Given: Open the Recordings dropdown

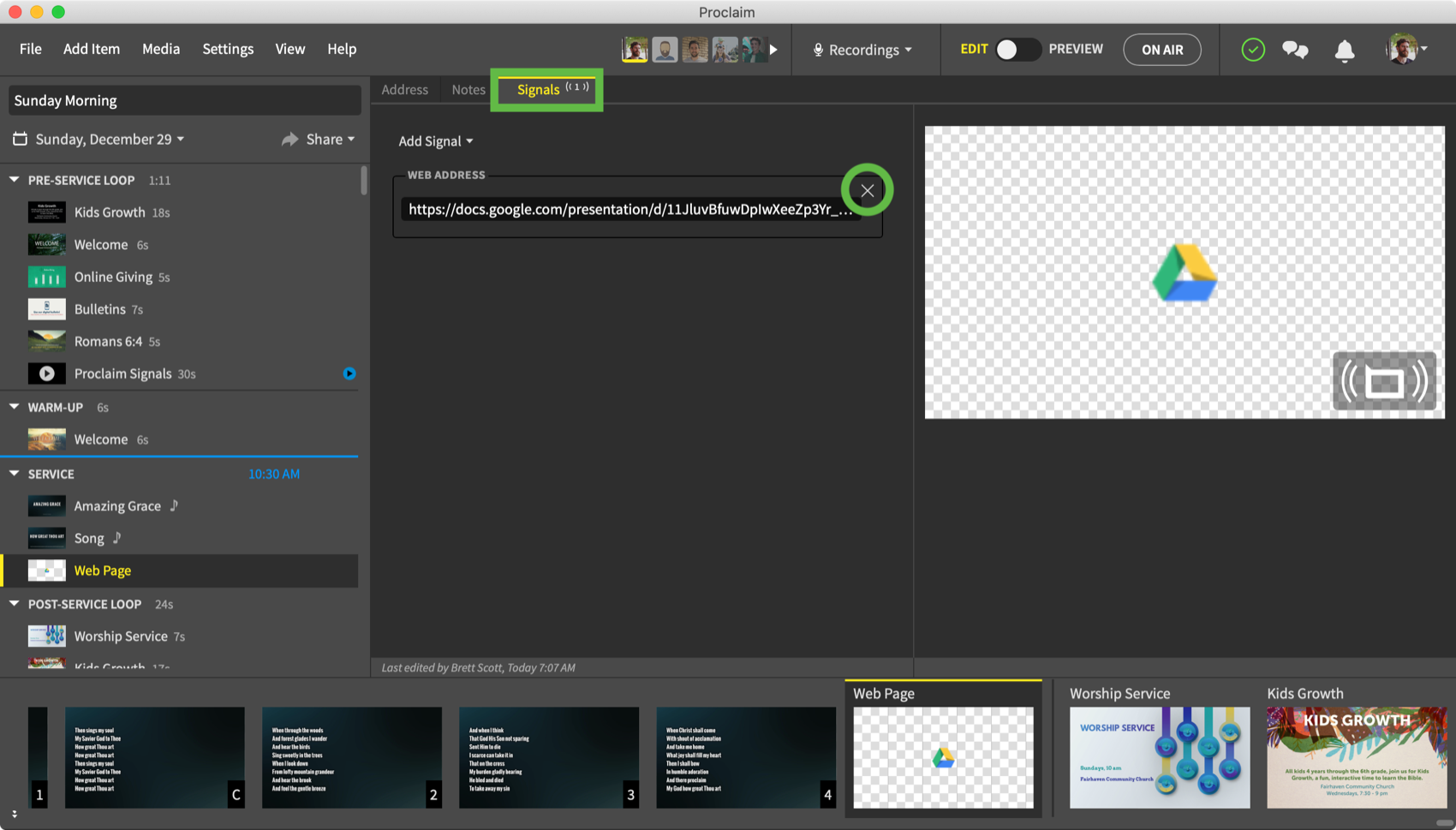Looking at the screenshot, I should click(862, 50).
